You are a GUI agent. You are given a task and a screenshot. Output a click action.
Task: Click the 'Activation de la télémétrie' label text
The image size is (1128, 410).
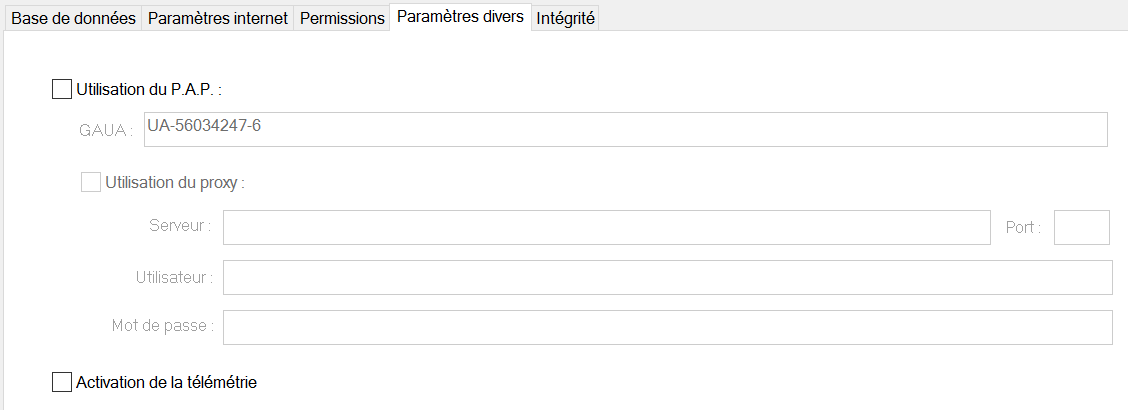[x=167, y=381]
